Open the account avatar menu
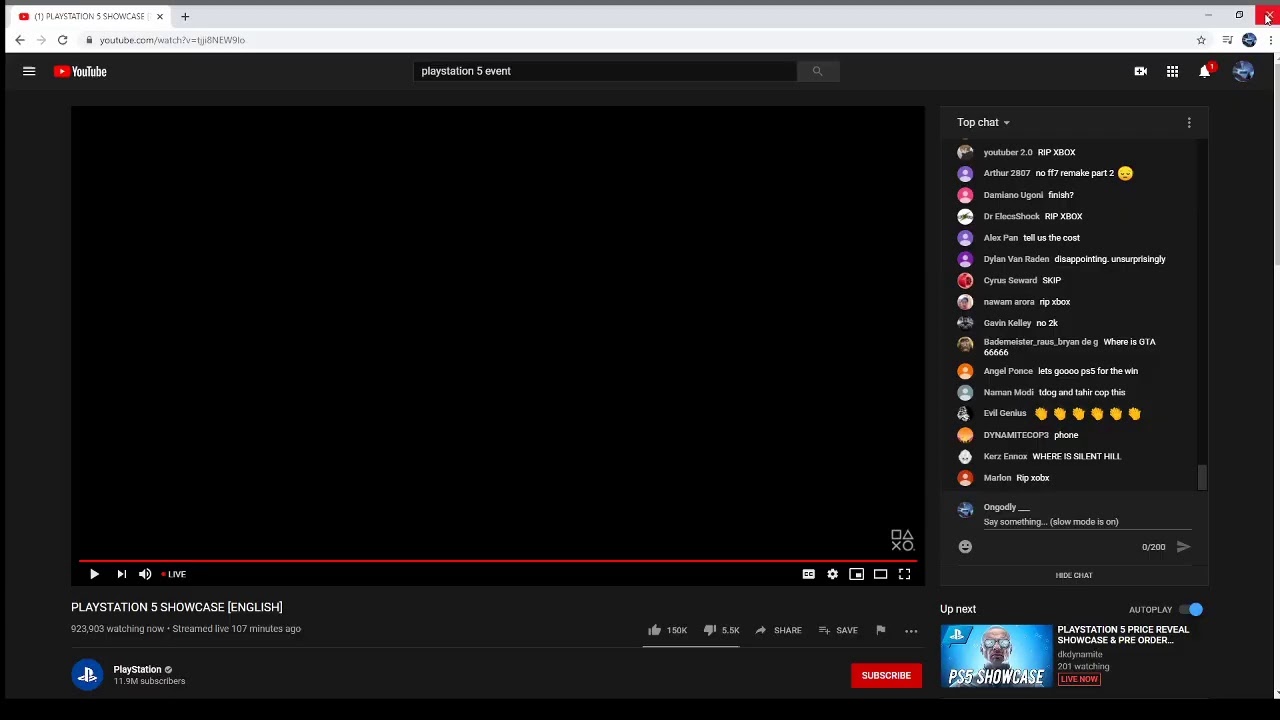The height and width of the screenshot is (720, 1280). point(1243,71)
